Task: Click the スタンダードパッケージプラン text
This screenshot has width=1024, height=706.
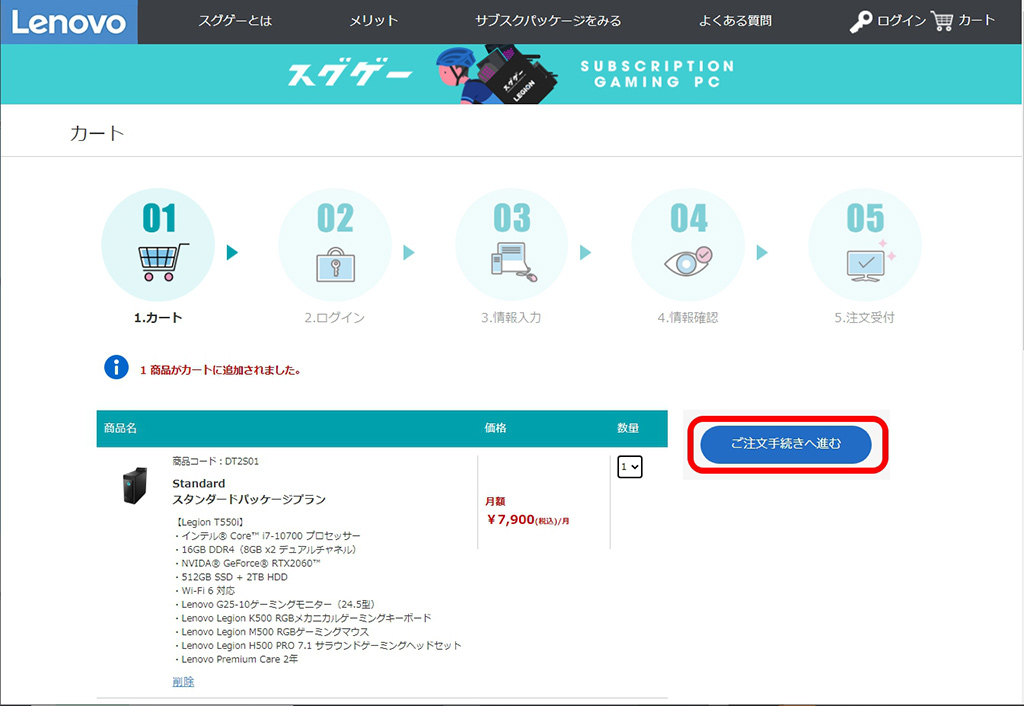Action: [x=249, y=500]
